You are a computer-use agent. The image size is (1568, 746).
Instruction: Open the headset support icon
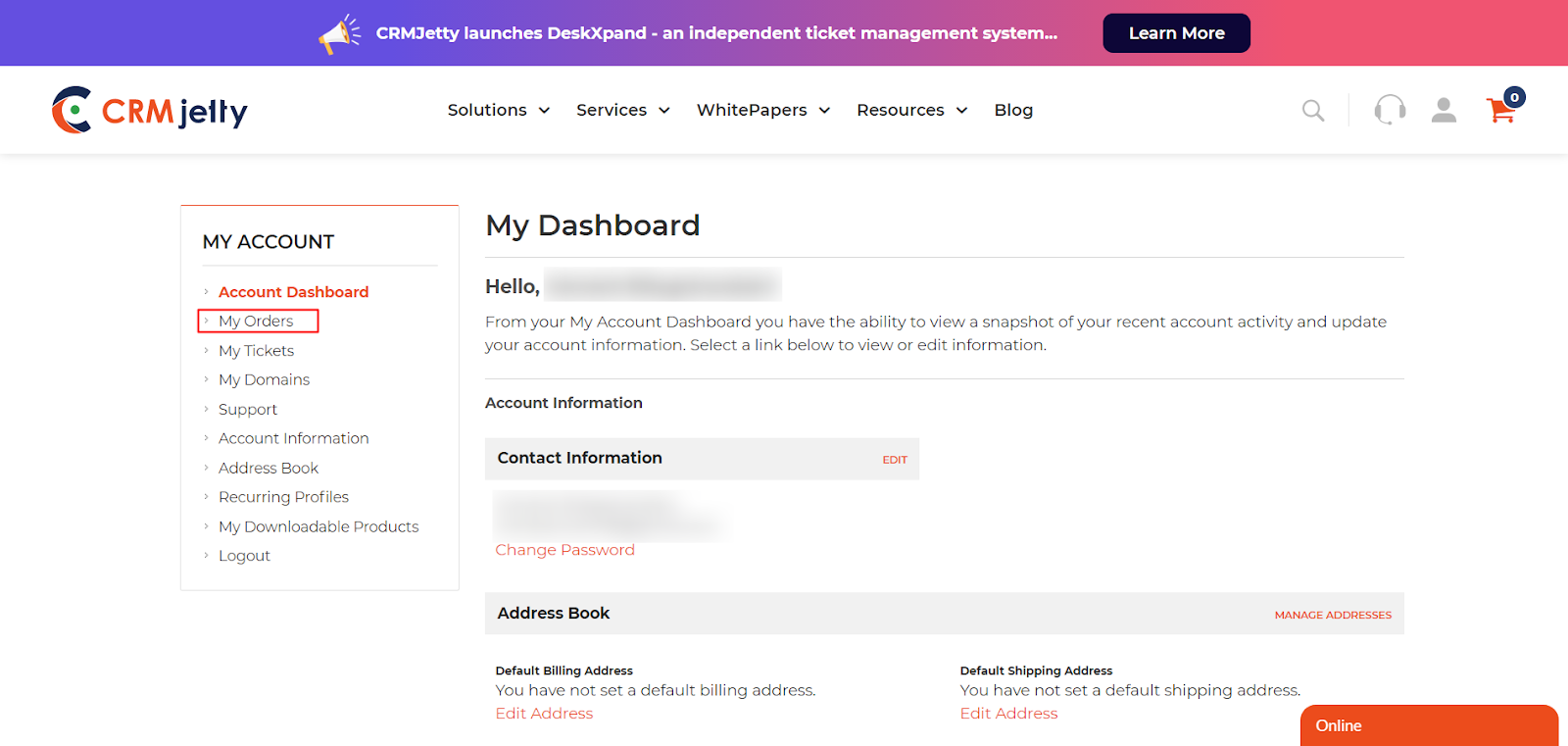(x=1390, y=110)
